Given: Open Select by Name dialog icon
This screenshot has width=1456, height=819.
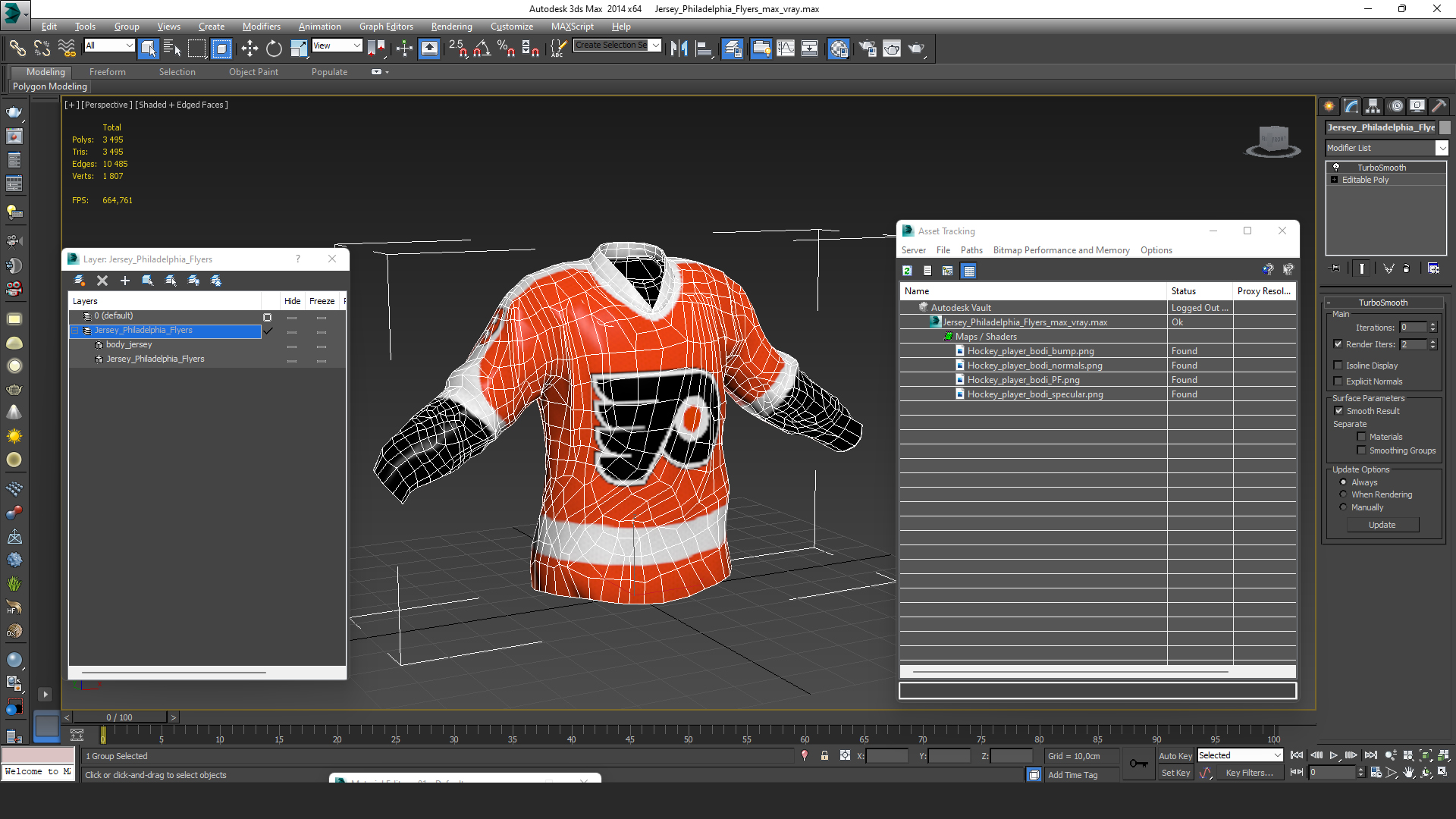Looking at the screenshot, I should pyautogui.click(x=172, y=49).
